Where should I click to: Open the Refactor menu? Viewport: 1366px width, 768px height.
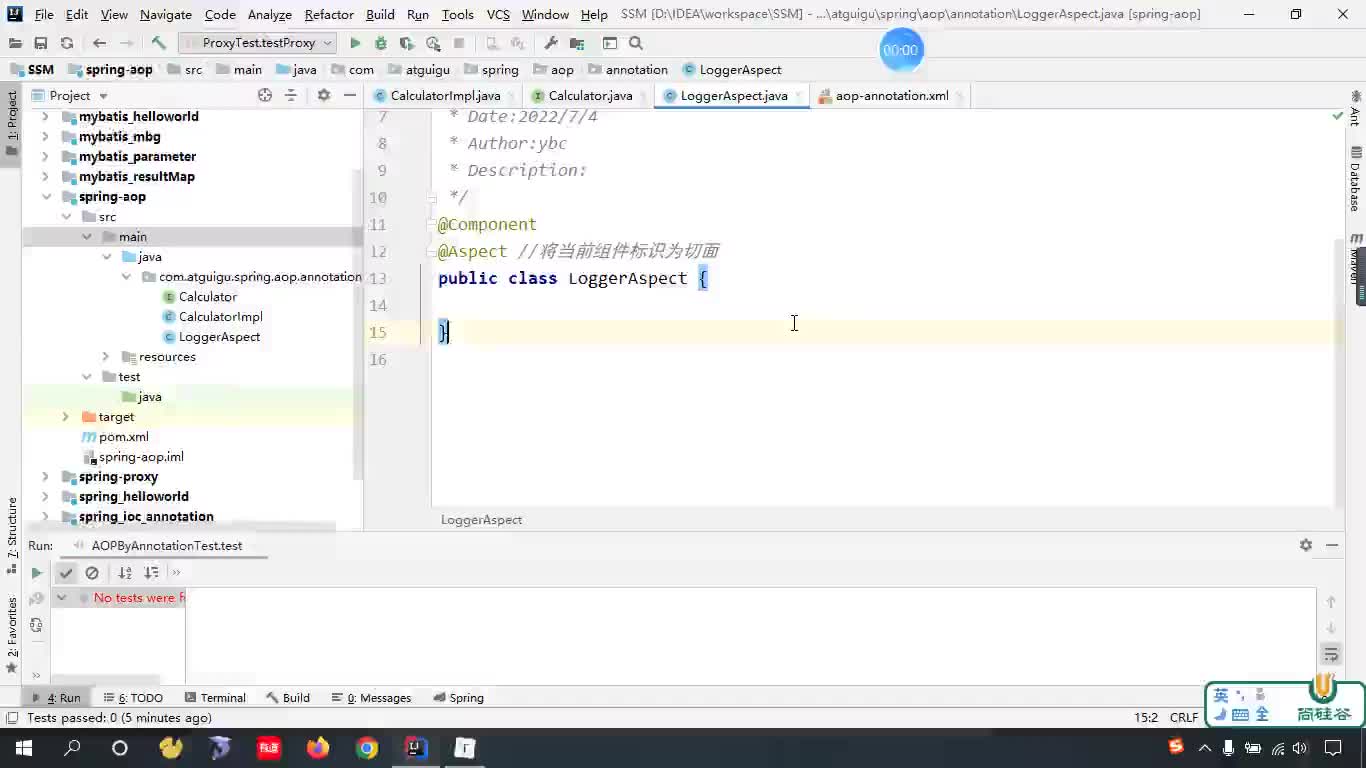(x=329, y=15)
